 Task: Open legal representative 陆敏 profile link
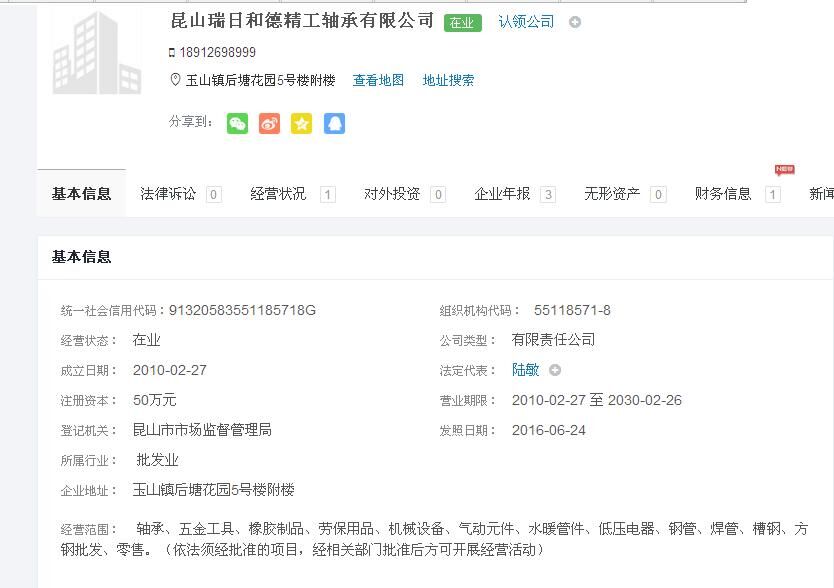[525, 370]
